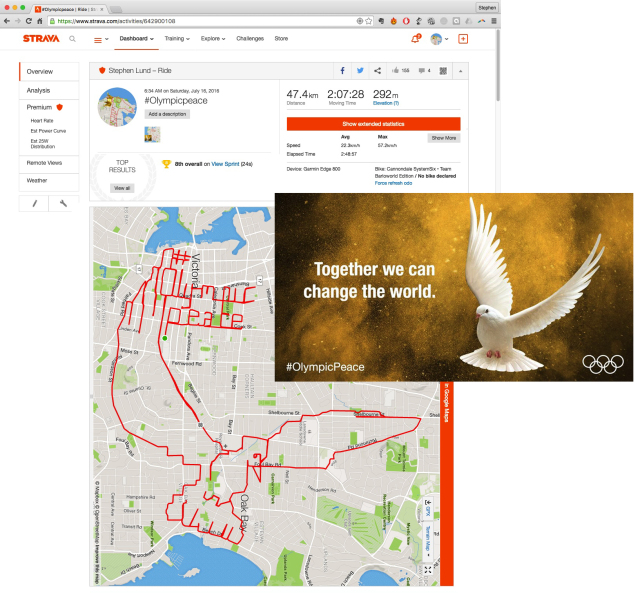Click the green start marker on map
Viewport: 640px width, 593px height.
(x=165, y=338)
